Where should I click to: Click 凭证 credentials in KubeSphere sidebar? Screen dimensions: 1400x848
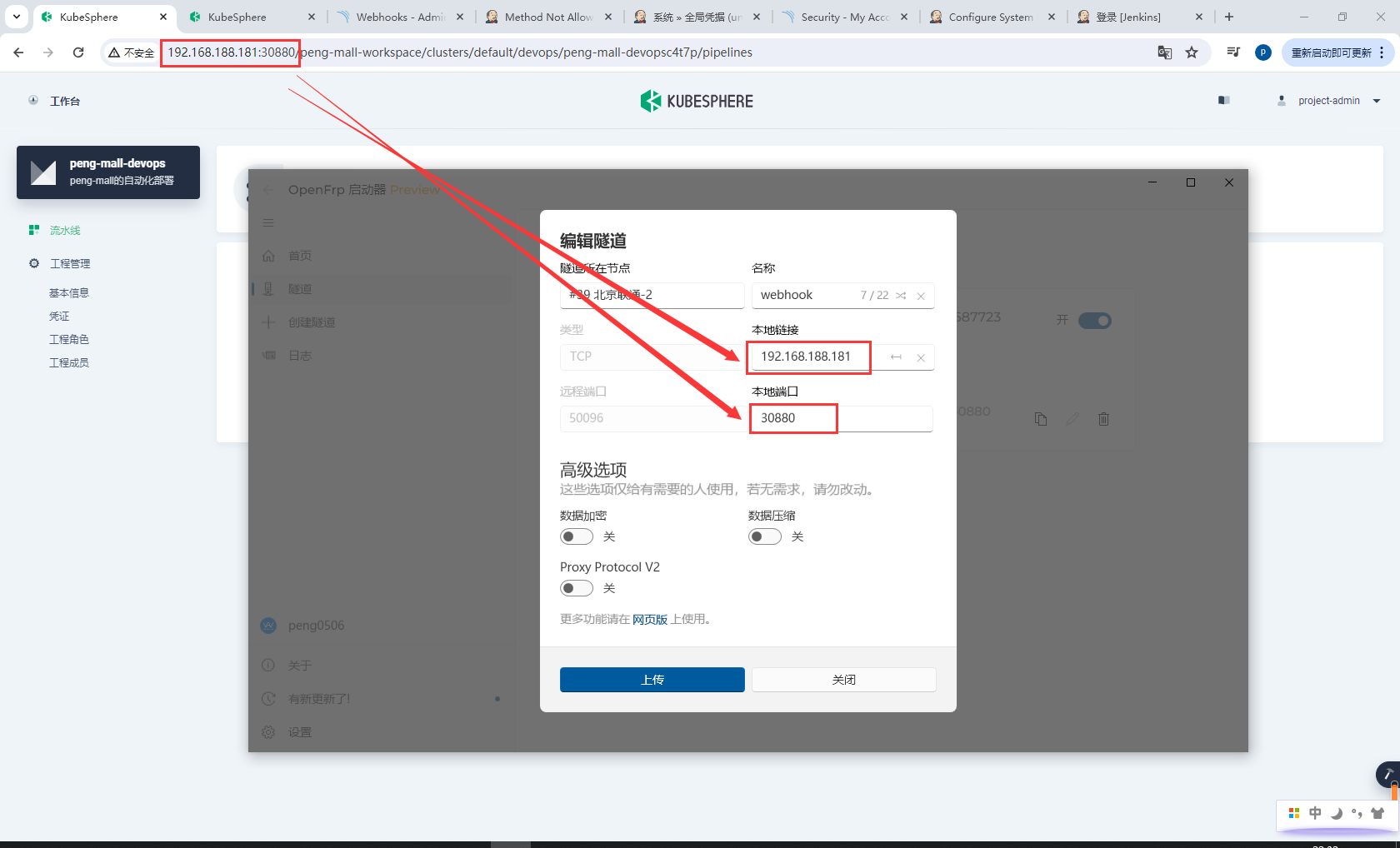(x=59, y=317)
